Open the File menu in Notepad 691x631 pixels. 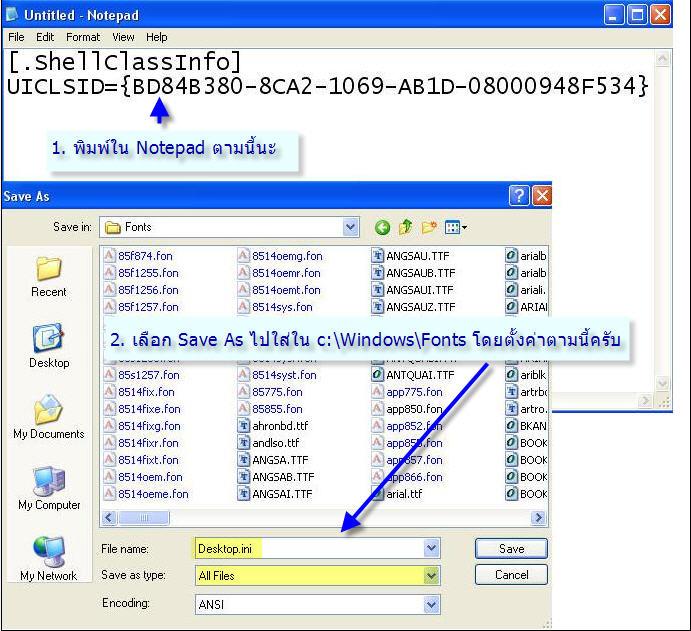(16, 37)
